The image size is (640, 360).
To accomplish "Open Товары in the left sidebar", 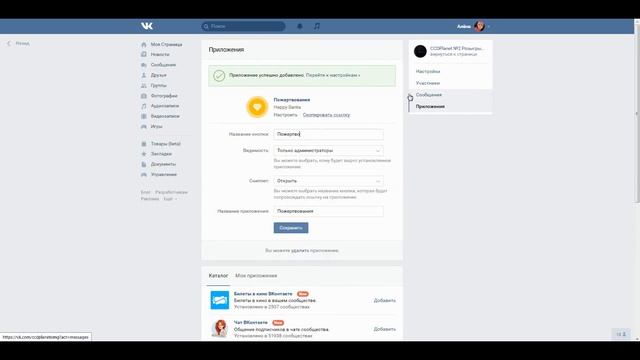I will (165, 144).
